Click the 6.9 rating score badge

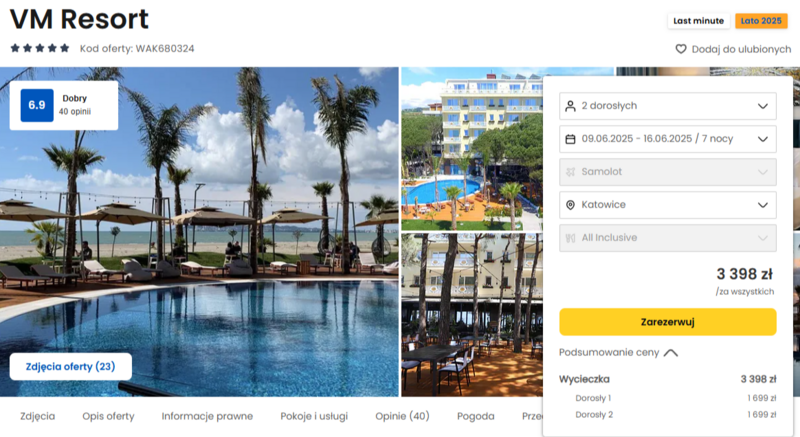[x=37, y=105]
